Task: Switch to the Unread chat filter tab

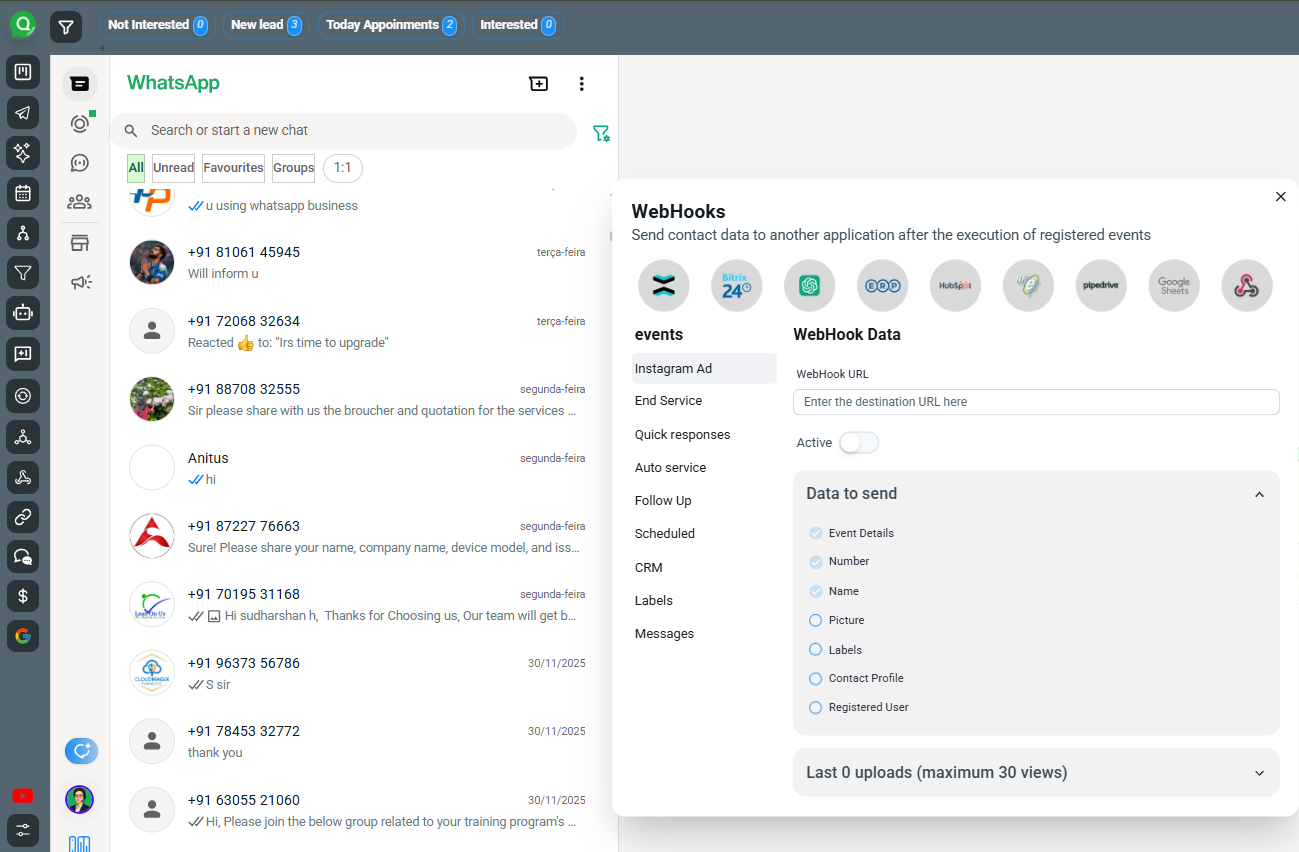Action: click(x=172, y=168)
